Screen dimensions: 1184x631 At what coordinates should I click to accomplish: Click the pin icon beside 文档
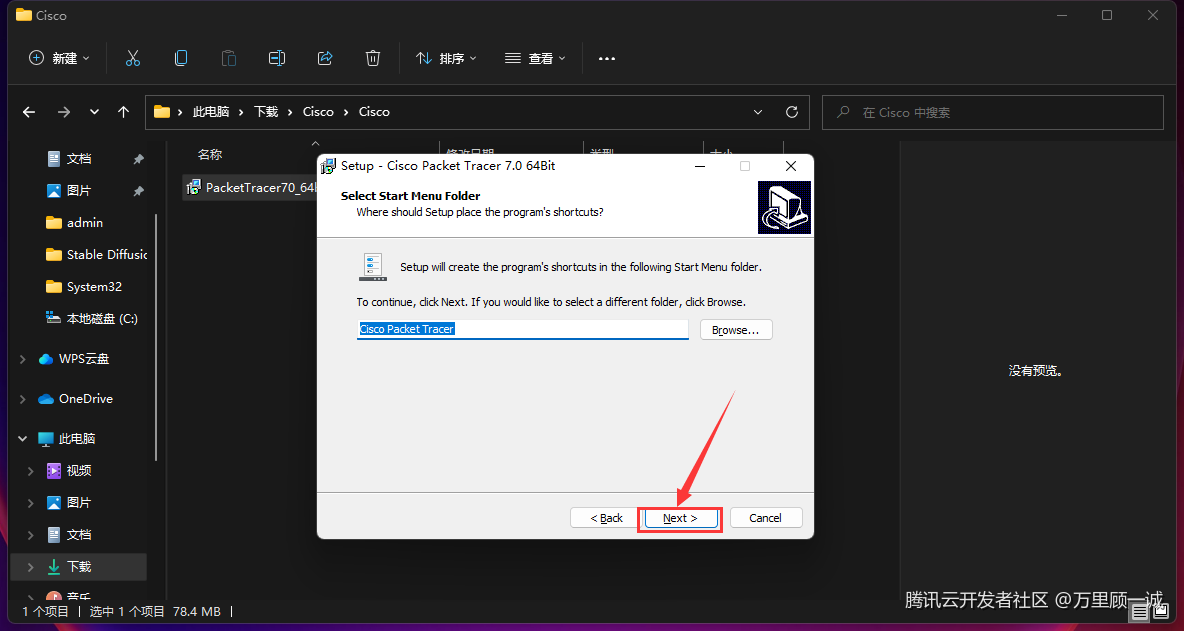point(138,159)
